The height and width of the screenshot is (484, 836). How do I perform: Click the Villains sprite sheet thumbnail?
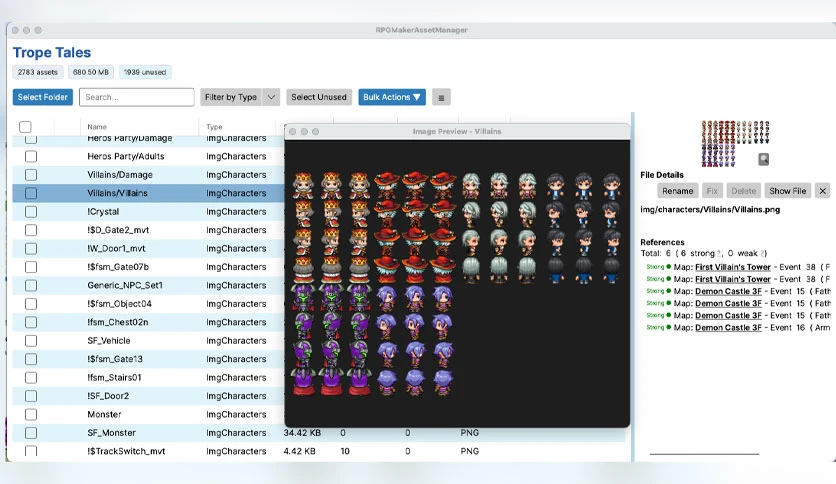(735, 143)
